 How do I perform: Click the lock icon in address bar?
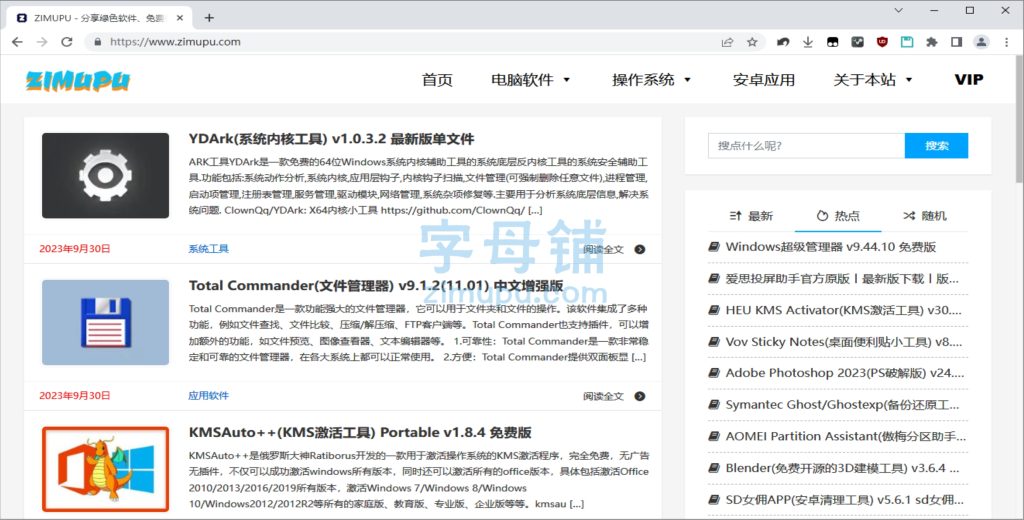pyautogui.click(x=98, y=42)
